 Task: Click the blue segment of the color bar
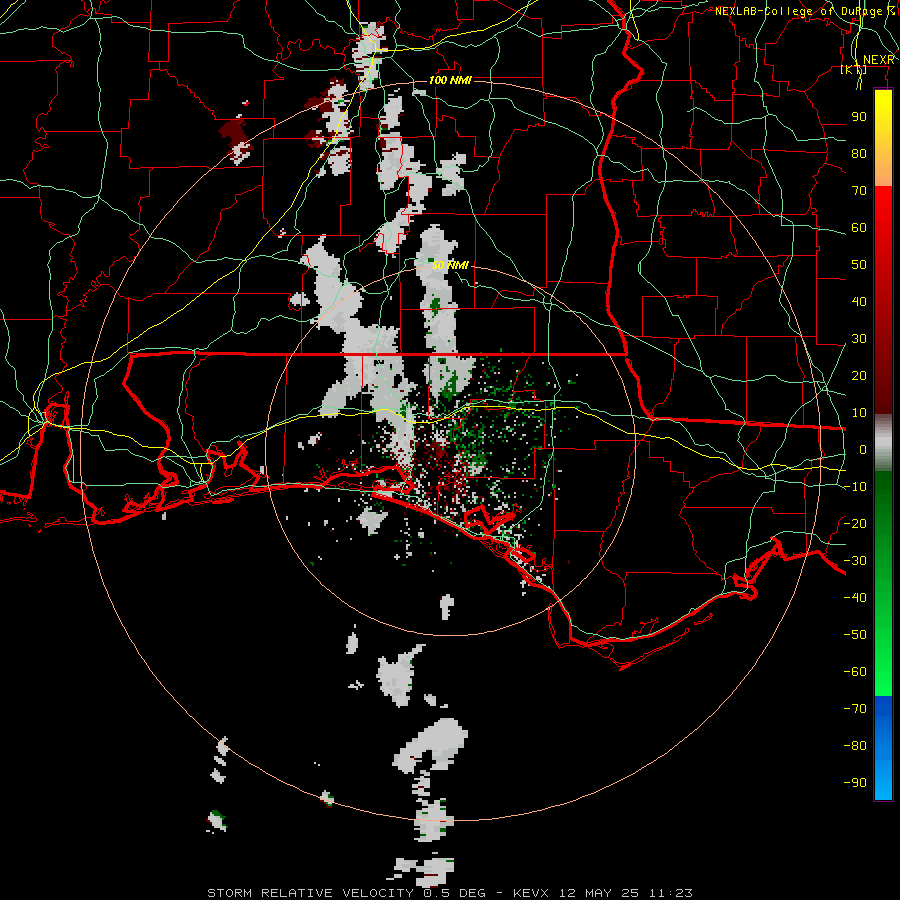pos(883,748)
